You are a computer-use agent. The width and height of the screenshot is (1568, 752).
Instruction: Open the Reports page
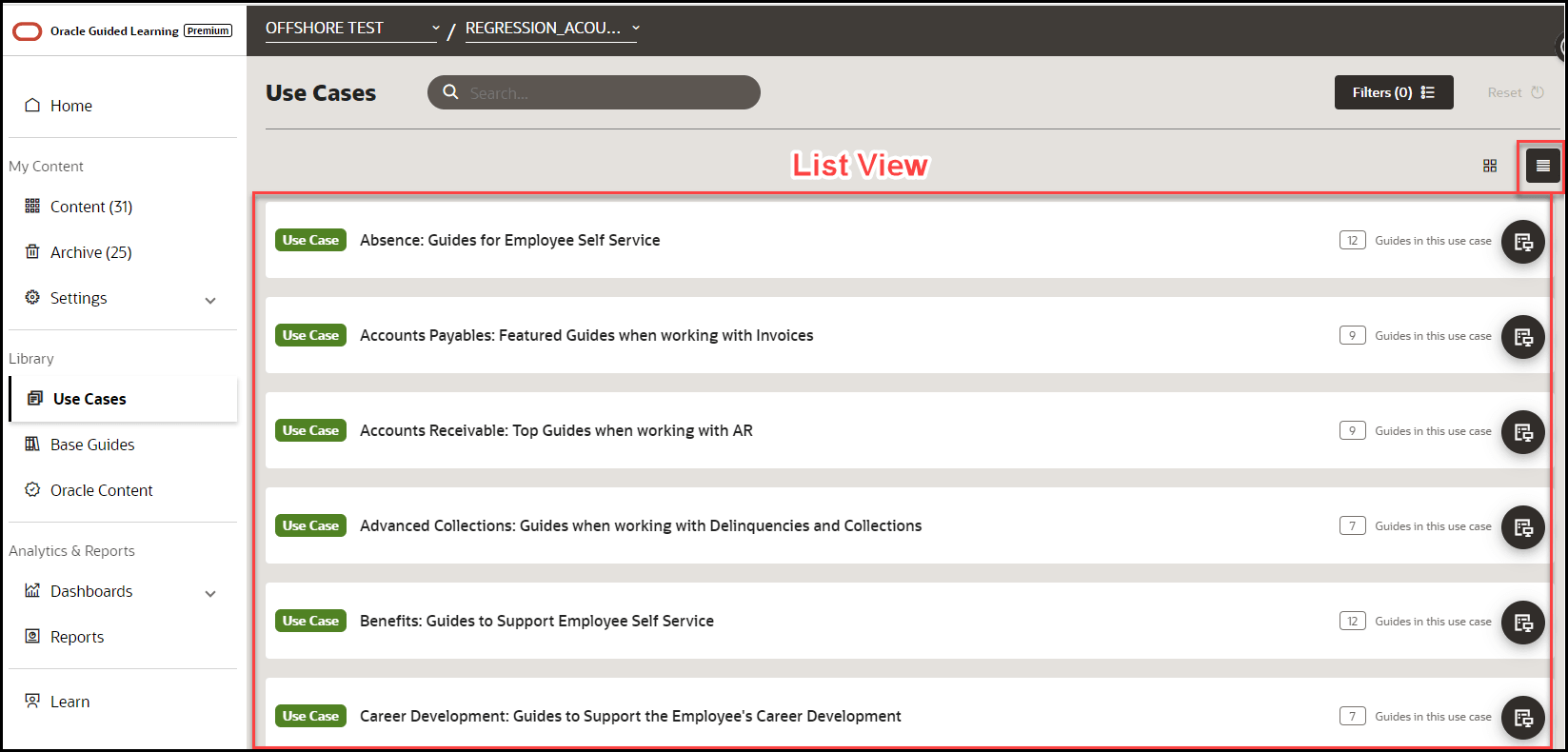[77, 637]
